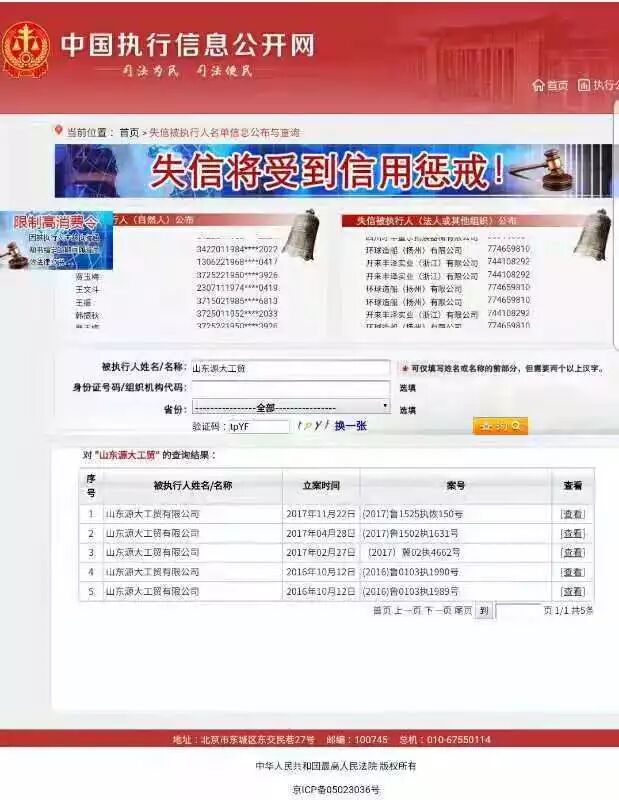619x800 pixels.
Task: Click the 验证码 input containing tpYF
Action: tap(258, 427)
